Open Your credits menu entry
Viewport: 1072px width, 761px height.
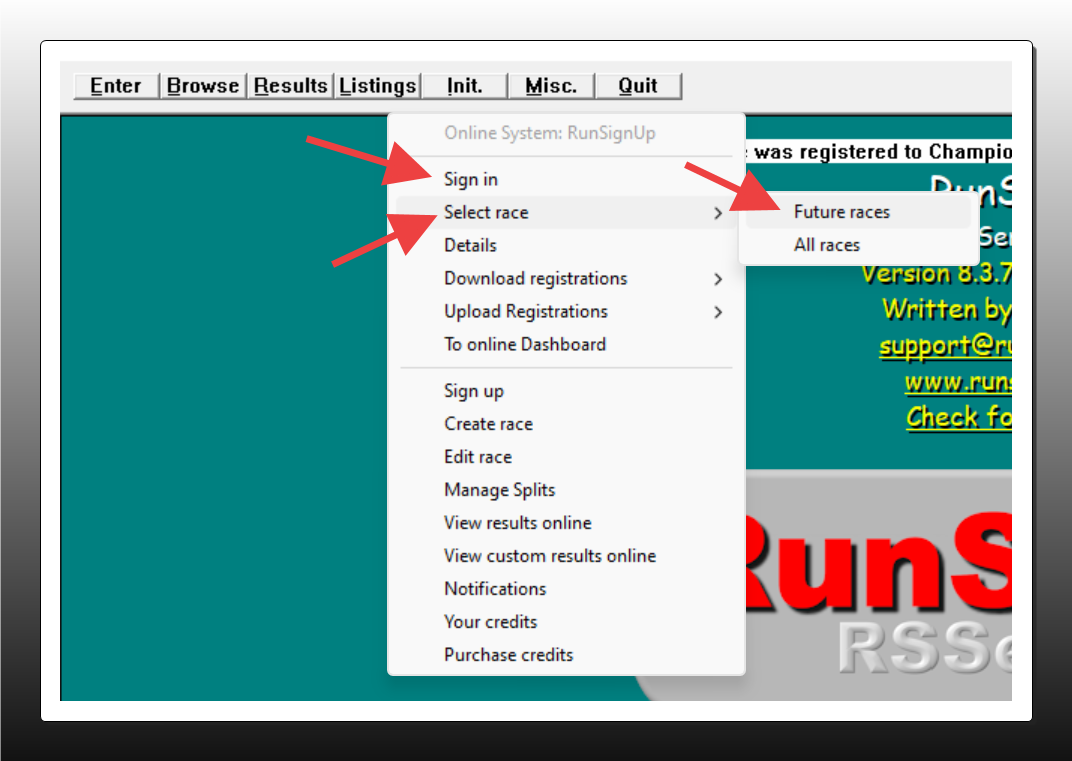566,622
